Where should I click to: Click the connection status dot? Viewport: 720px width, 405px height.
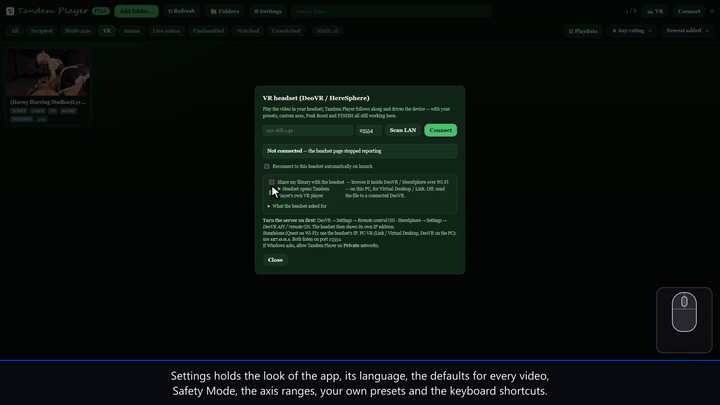coord(712,11)
